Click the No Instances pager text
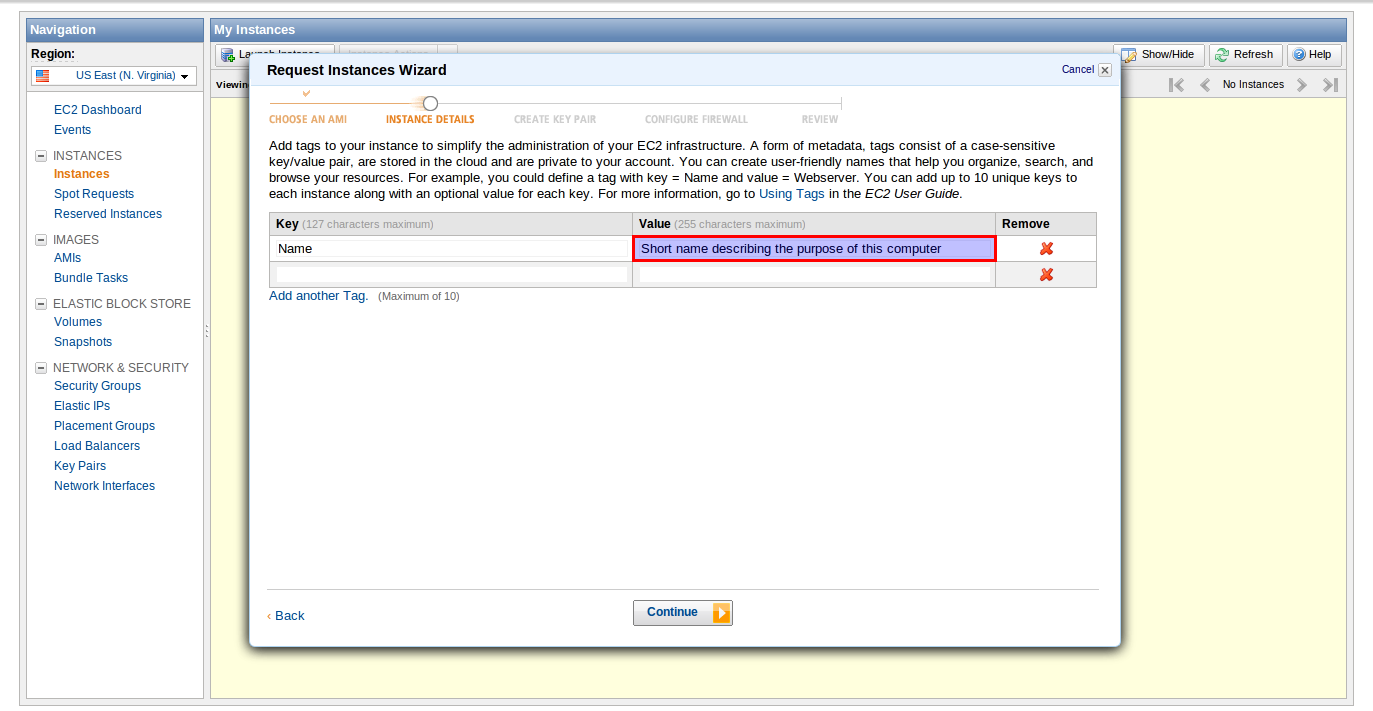The height and width of the screenshot is (711, 1373). pos(1253,85)
